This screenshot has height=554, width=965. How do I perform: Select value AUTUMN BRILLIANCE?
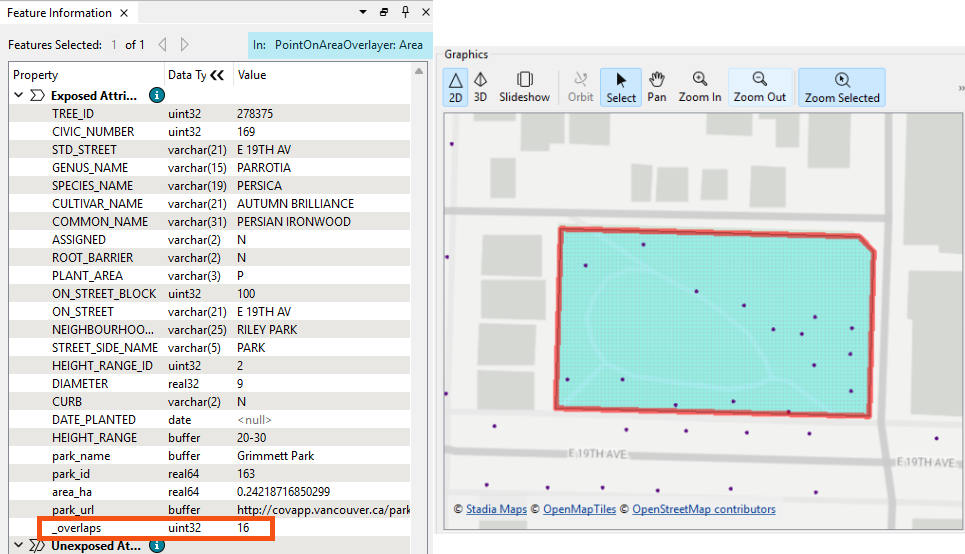point(295,204)
